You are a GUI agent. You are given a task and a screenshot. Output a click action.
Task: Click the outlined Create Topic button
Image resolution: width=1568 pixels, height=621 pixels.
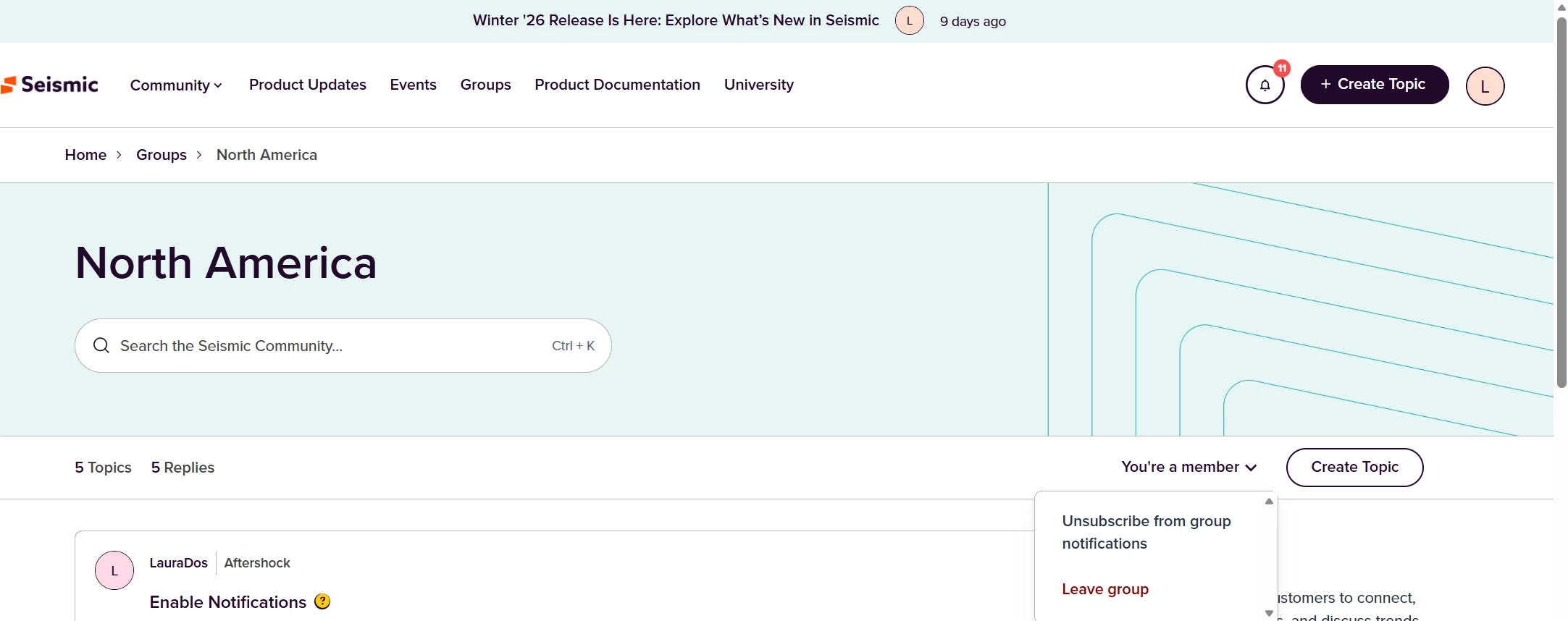click(x=1354, y=467)
